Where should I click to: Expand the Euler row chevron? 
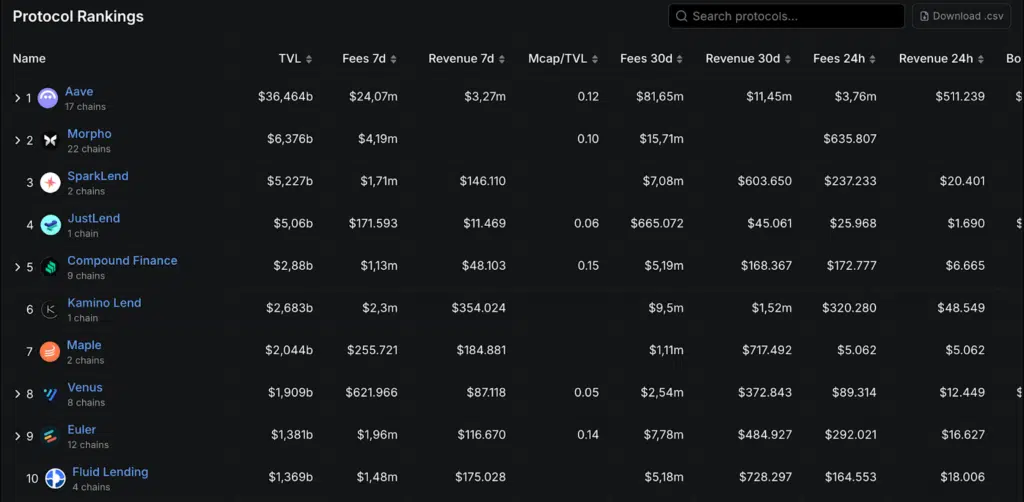tap(17, 436)
